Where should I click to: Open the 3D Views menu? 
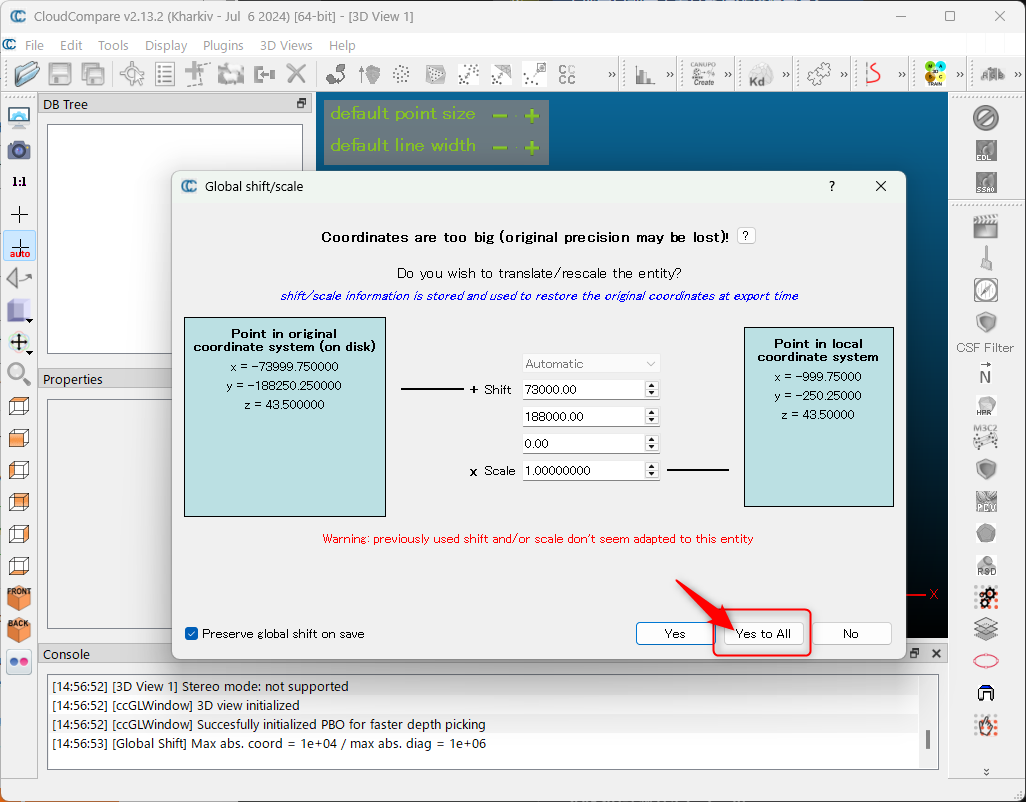[x=286, y=45]
